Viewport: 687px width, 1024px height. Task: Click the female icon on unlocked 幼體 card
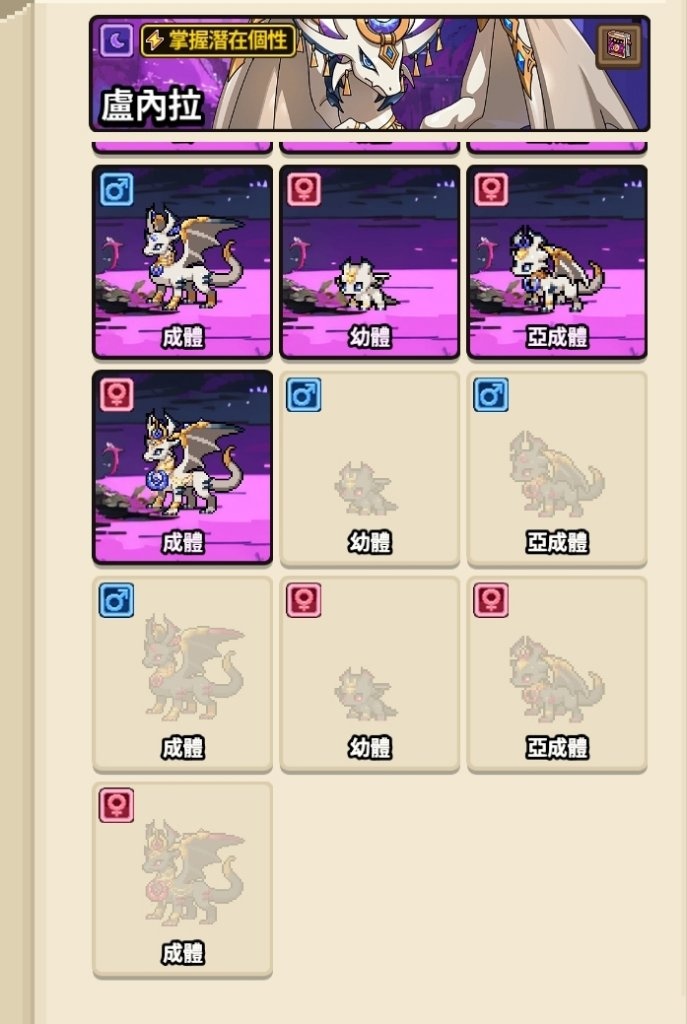point(304,189)
